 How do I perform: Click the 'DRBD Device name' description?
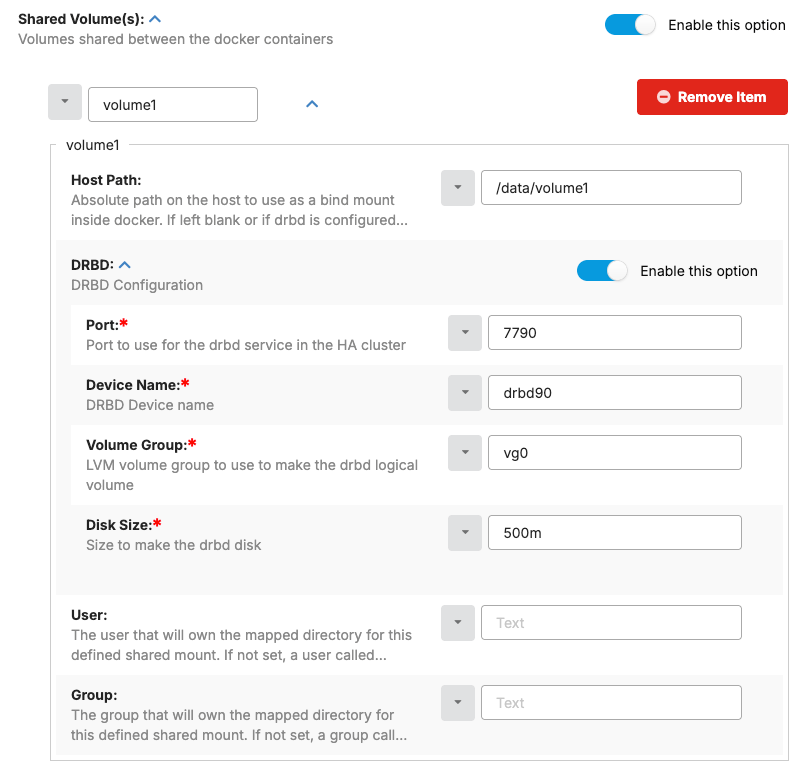150,405
